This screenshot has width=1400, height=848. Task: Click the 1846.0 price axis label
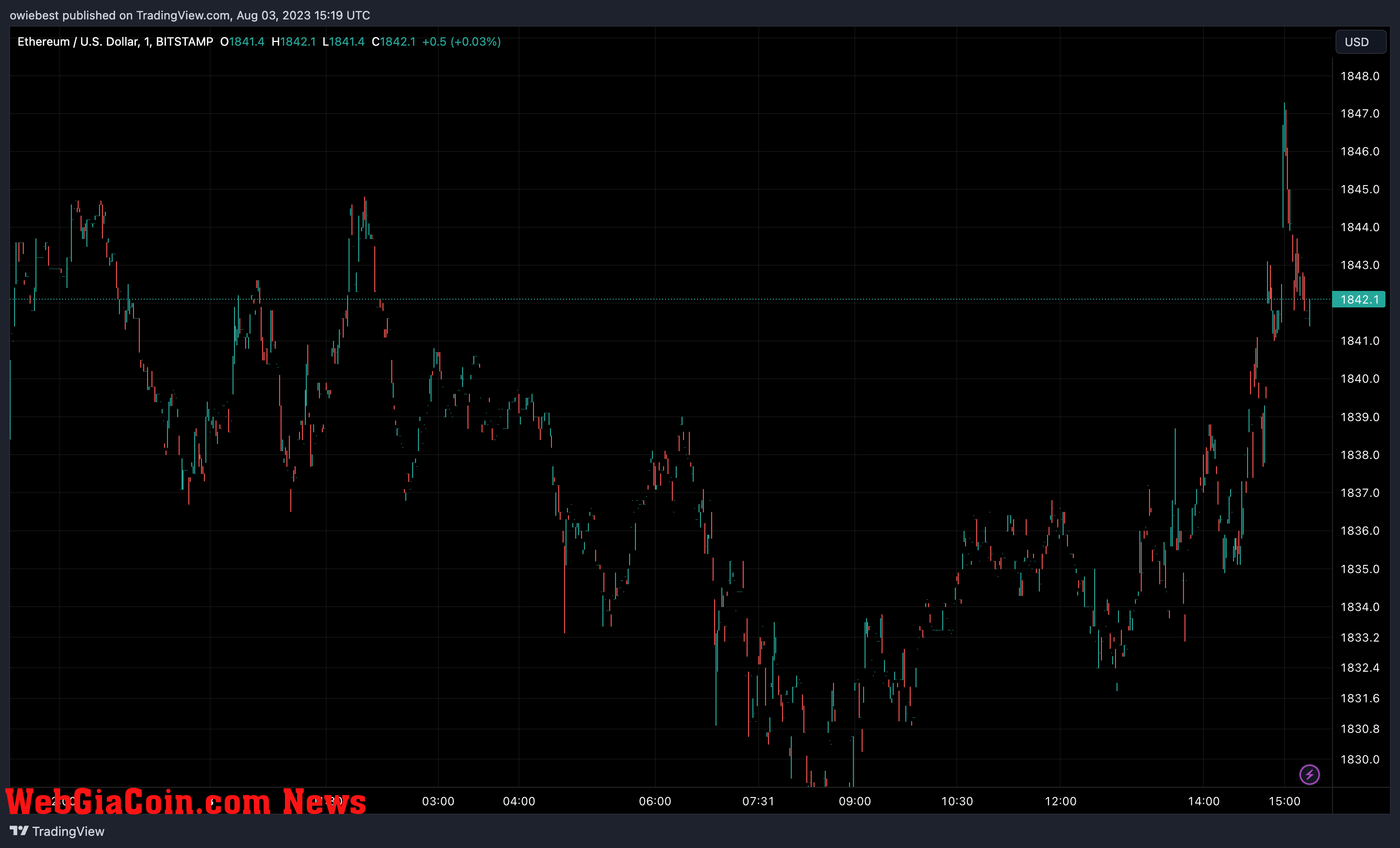[1360, 151]
